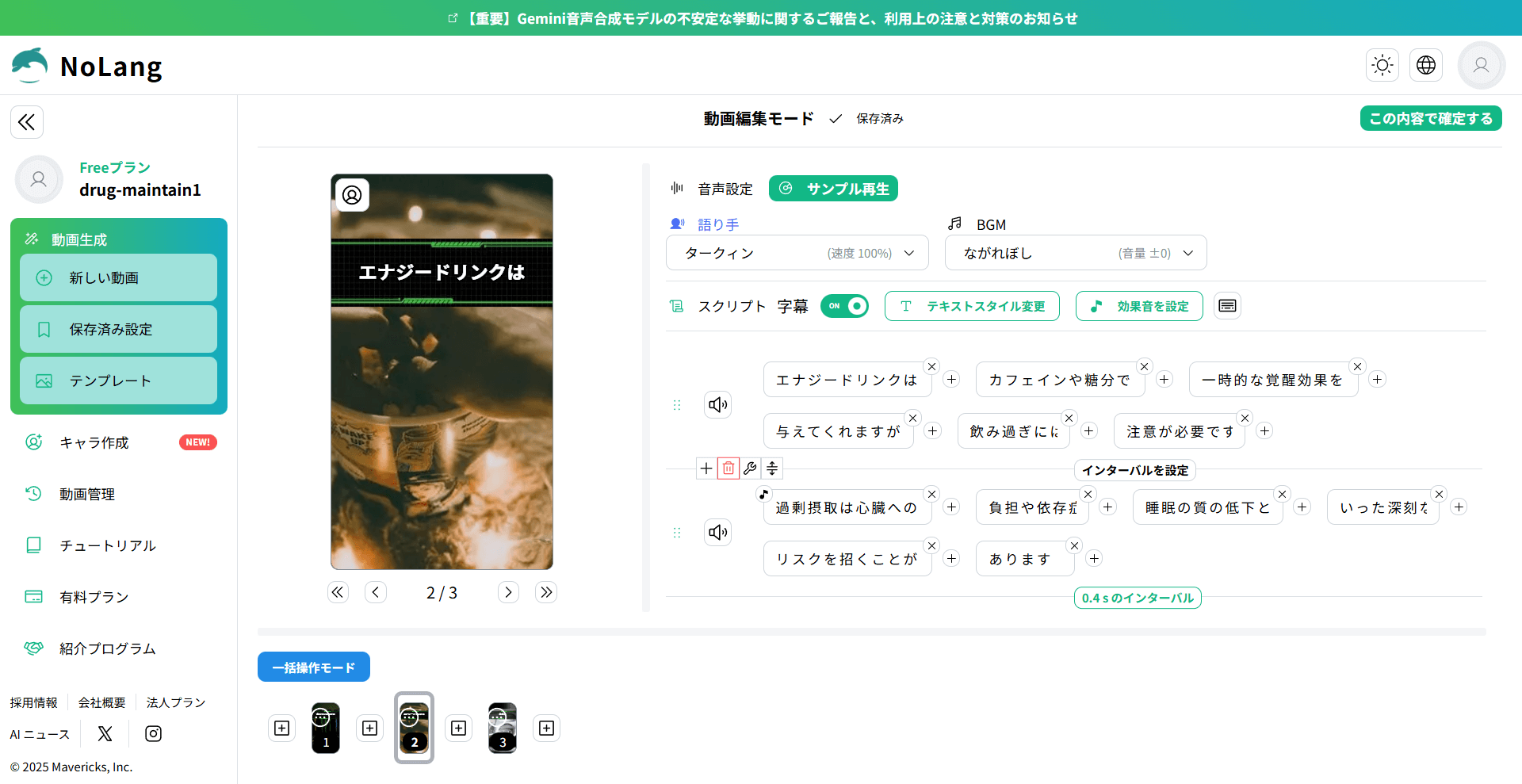1522x784 pixels.
Task: Open X (Twitter) link icon in footer
Action: (x=105, y=734)
